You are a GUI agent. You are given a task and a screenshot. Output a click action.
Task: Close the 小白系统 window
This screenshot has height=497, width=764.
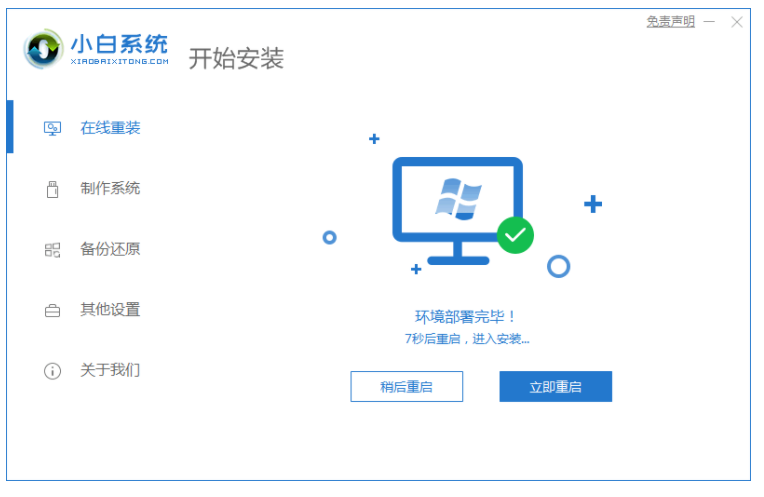coord(737,22)
